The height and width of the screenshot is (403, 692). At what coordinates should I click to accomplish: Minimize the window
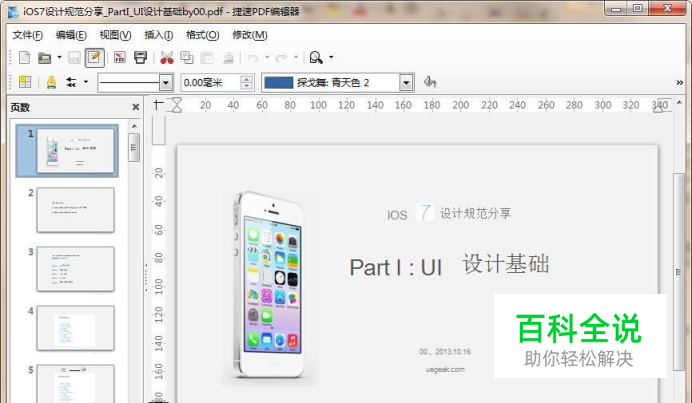point(617,9)
